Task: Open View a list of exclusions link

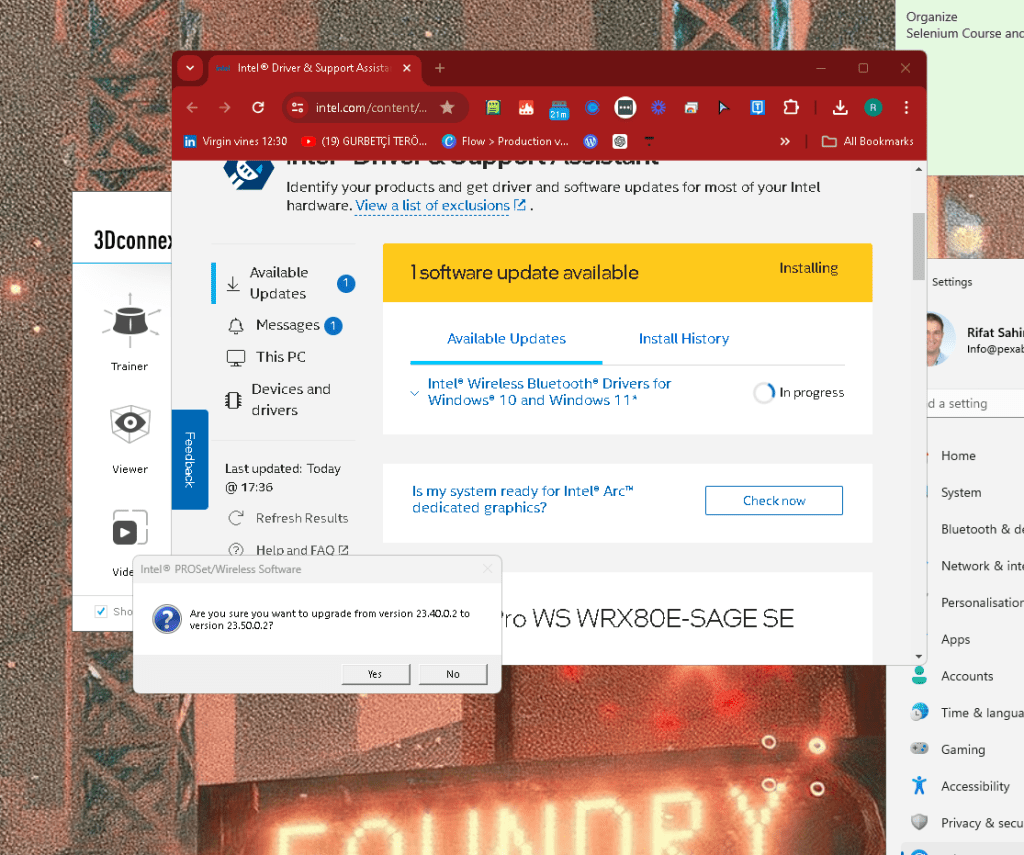Action: click(x=441, y=206)
